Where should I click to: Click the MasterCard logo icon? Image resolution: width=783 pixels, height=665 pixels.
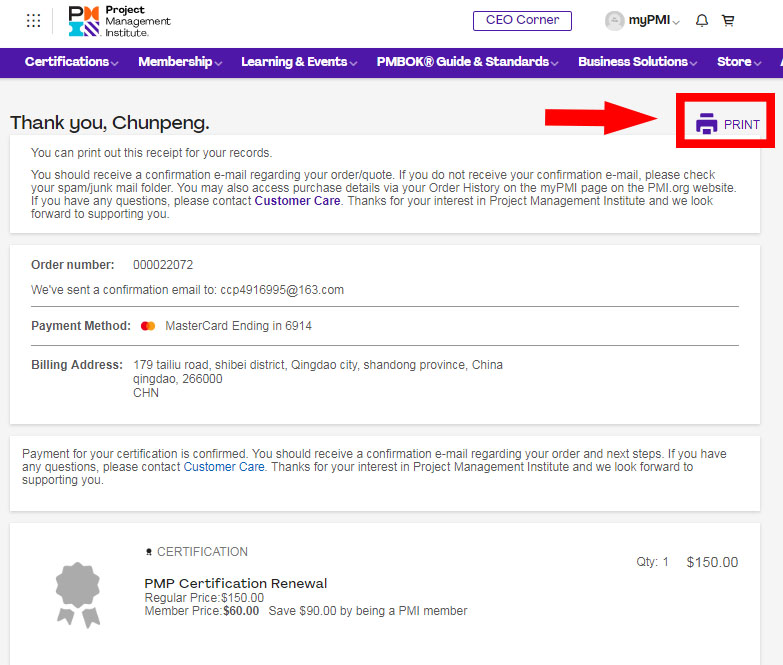[x=148, y=326]
